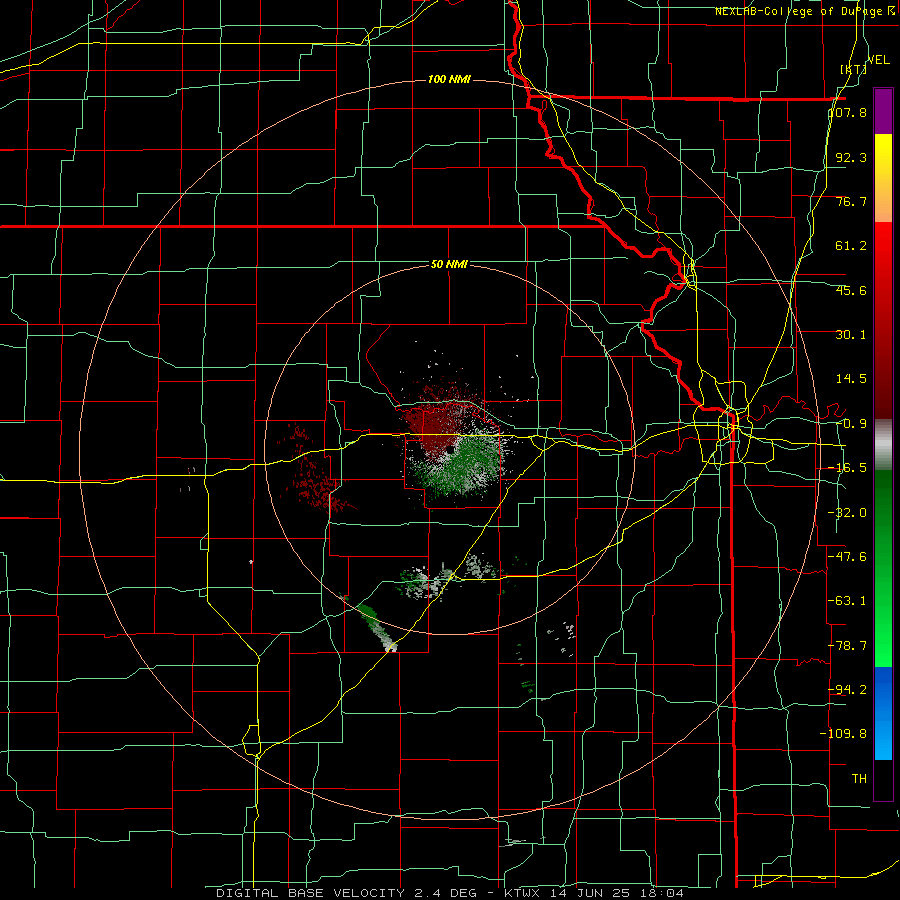900x900 pixels.
Task: Select the -109.8 velocity scale value
Action: pos(844,733)
